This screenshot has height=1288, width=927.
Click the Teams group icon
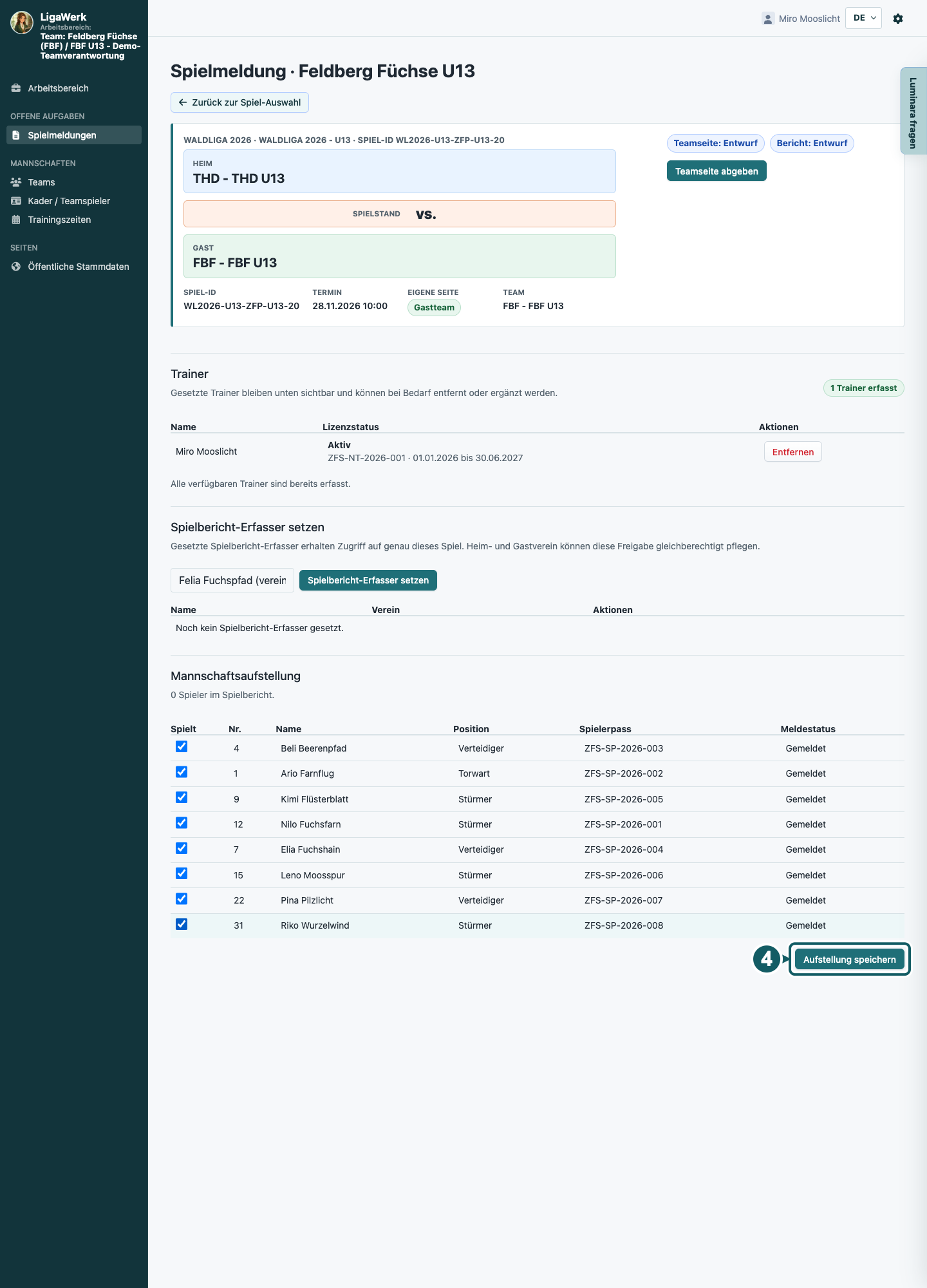(16, 182)
